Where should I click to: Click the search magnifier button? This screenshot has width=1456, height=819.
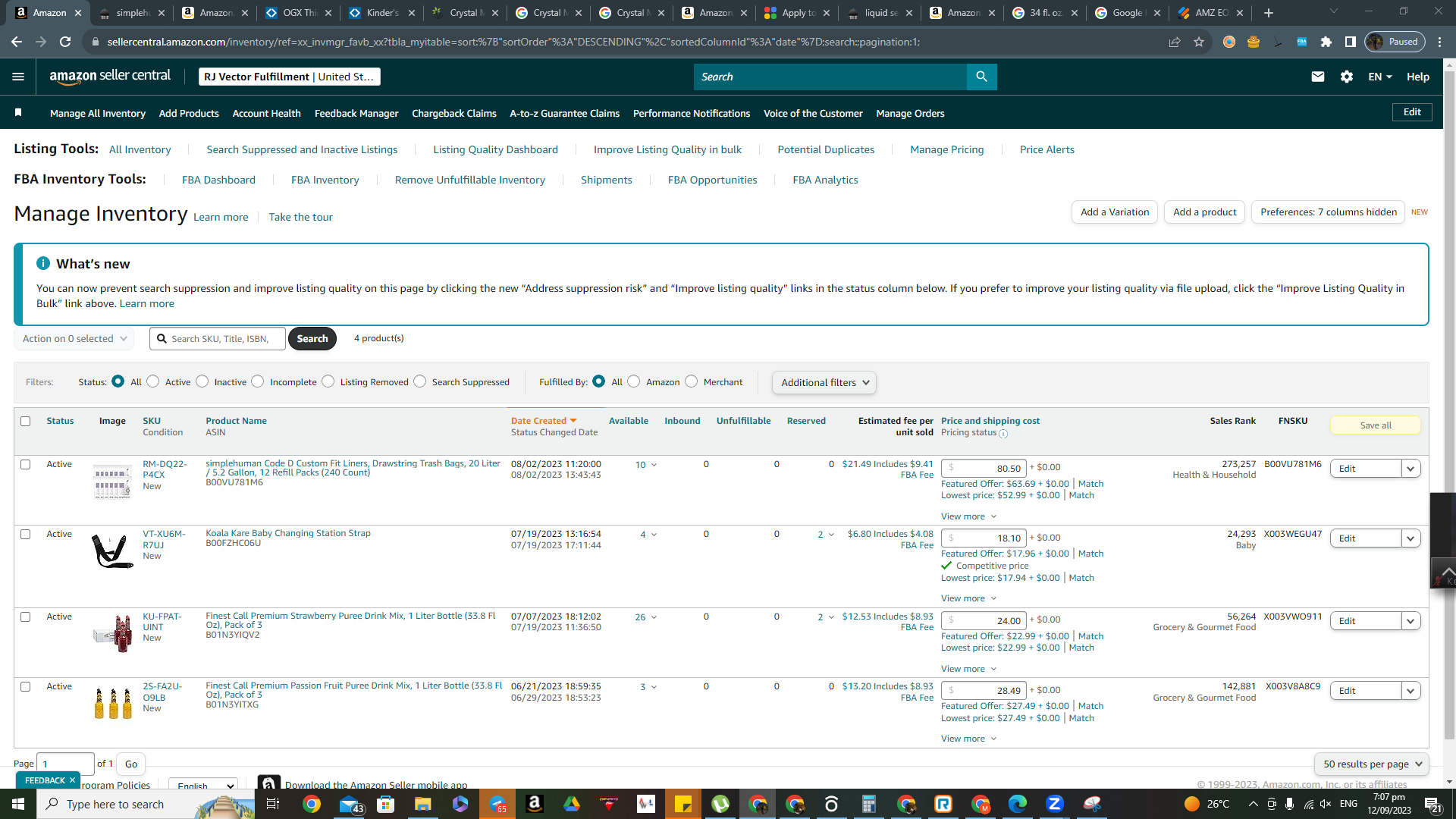(x=981, y=77)
